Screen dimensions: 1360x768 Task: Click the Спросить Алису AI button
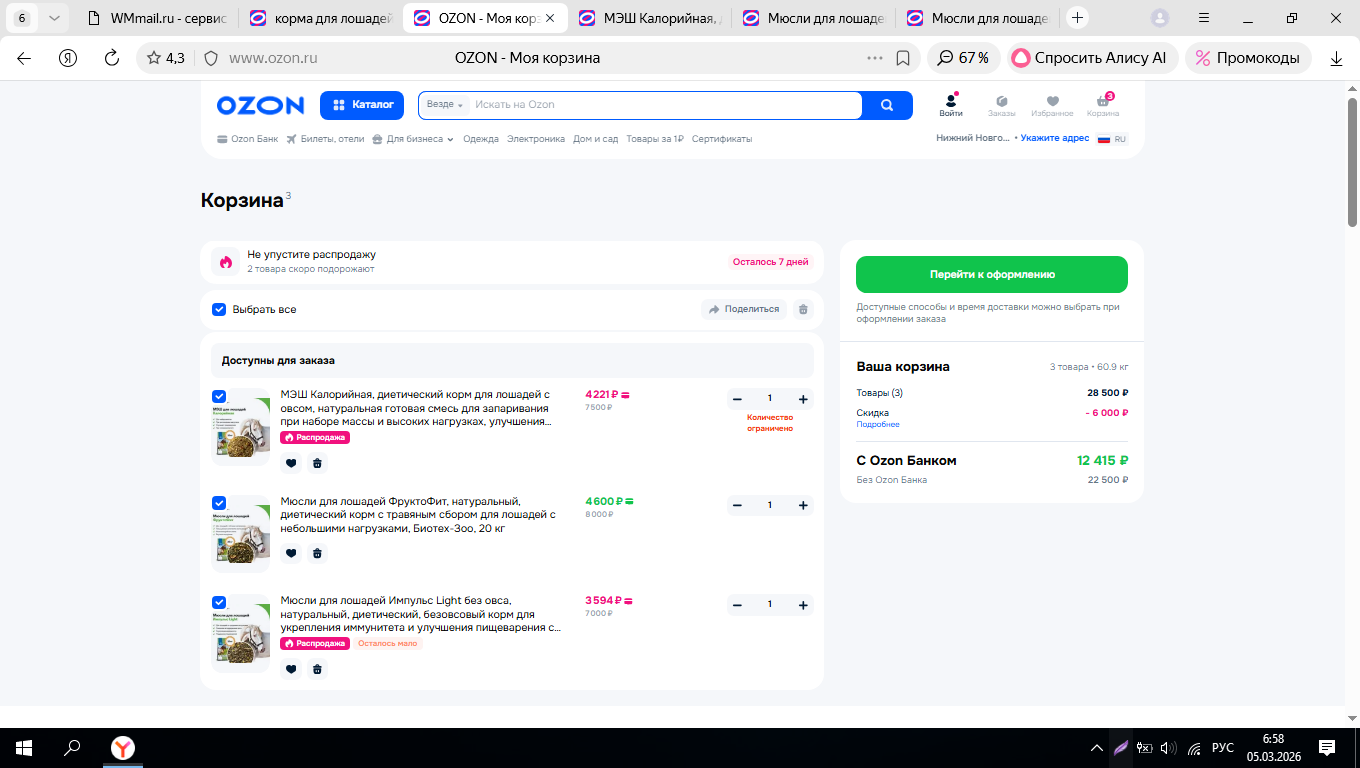click(1093, 58)
